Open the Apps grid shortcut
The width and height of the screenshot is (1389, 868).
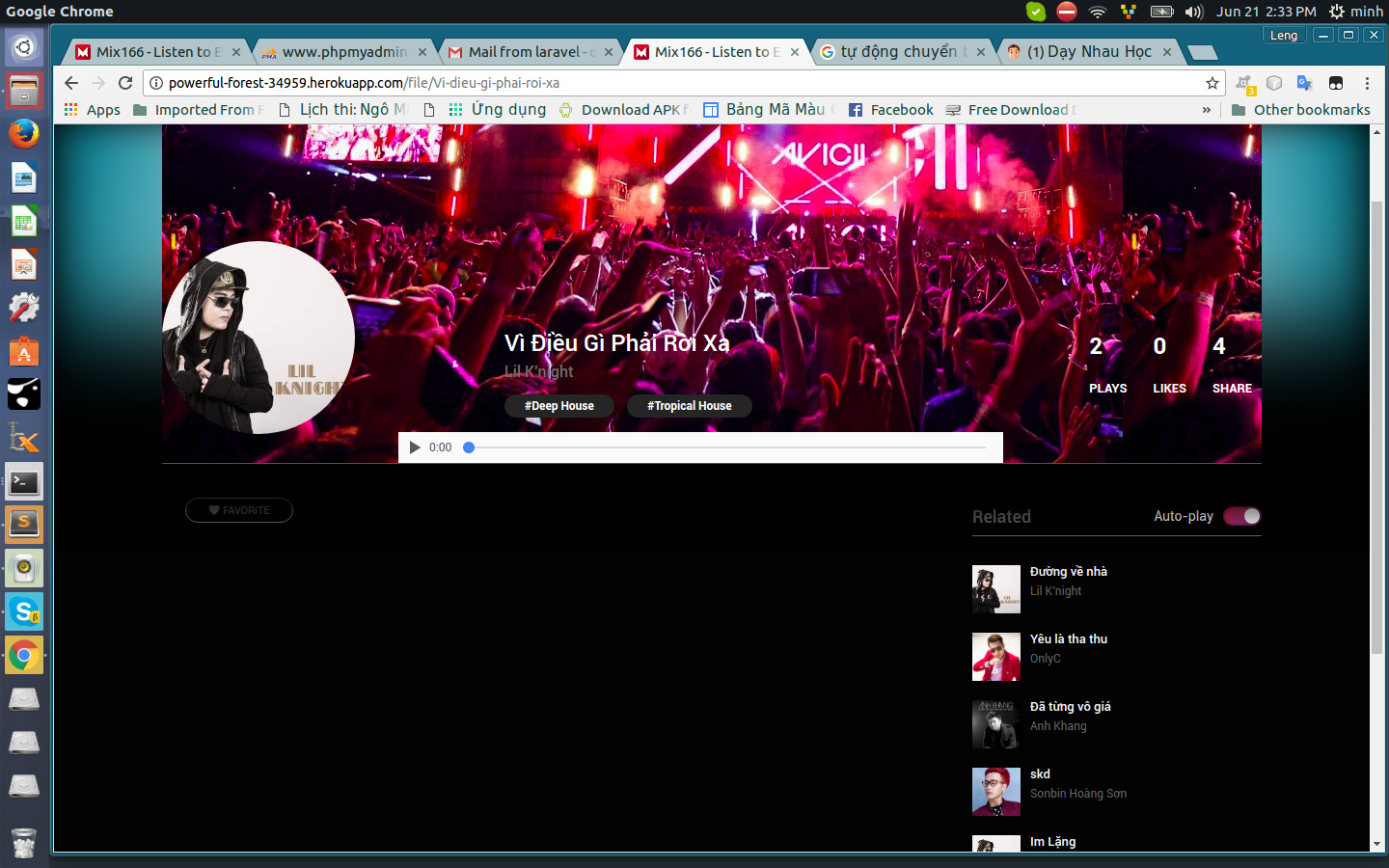tap(93, 110)
